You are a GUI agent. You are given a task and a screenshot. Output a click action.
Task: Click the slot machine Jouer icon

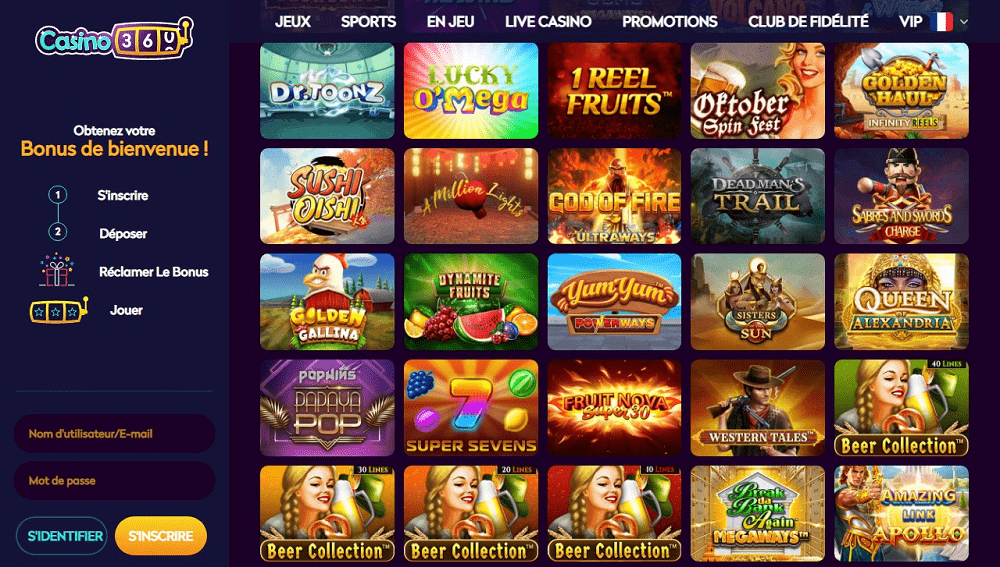[x=59, y=310]
